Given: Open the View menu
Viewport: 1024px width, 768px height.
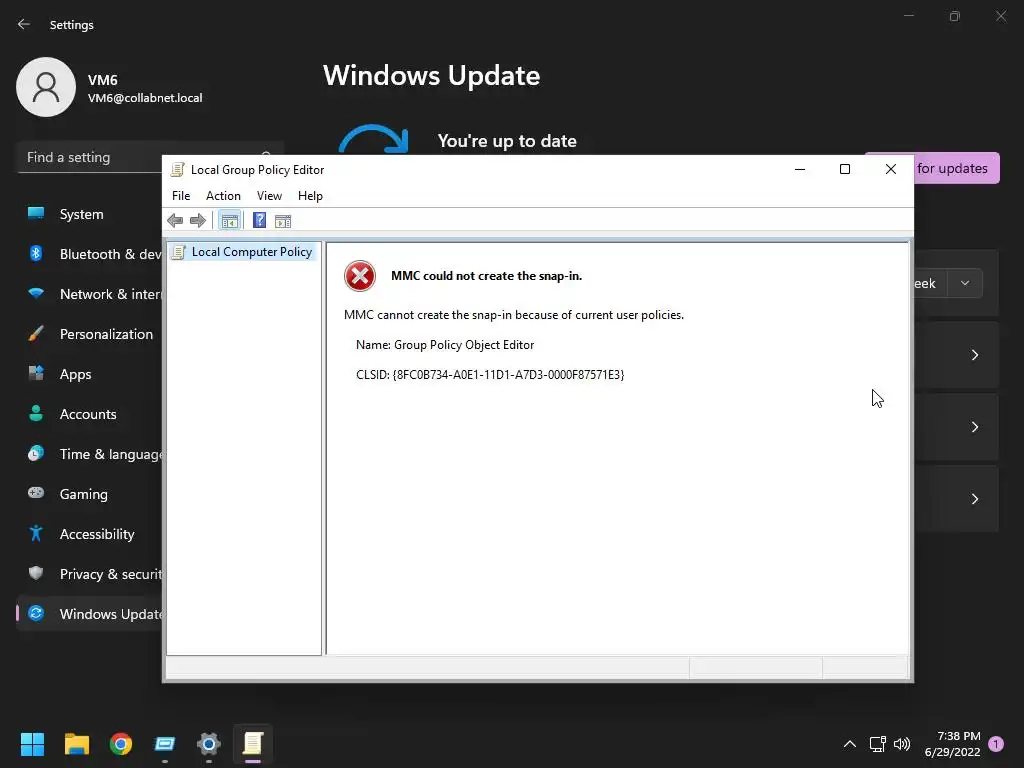Looking at the screenshot, I should click(269, 196).
